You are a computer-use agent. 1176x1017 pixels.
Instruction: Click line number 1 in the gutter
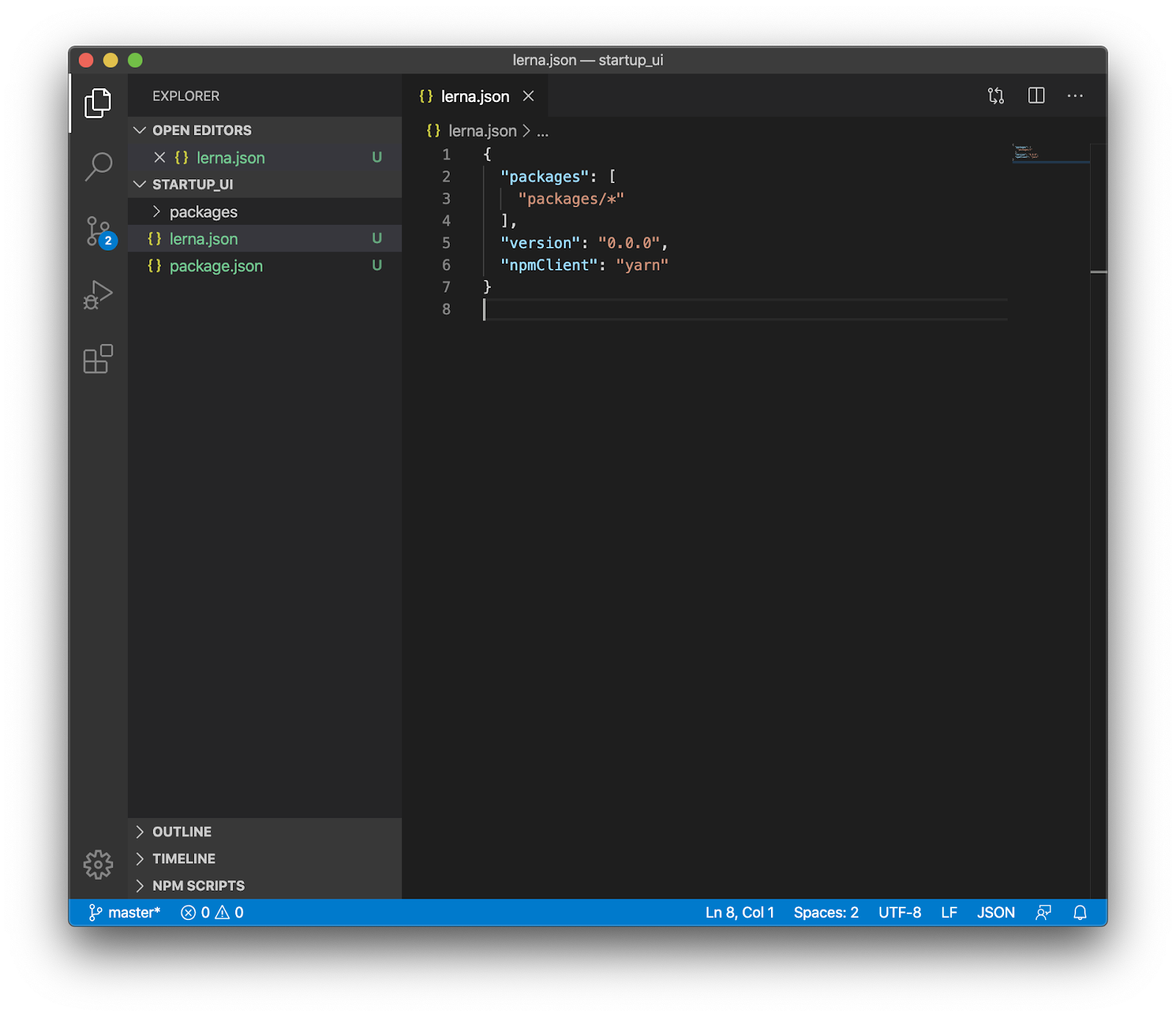[445, 154]
